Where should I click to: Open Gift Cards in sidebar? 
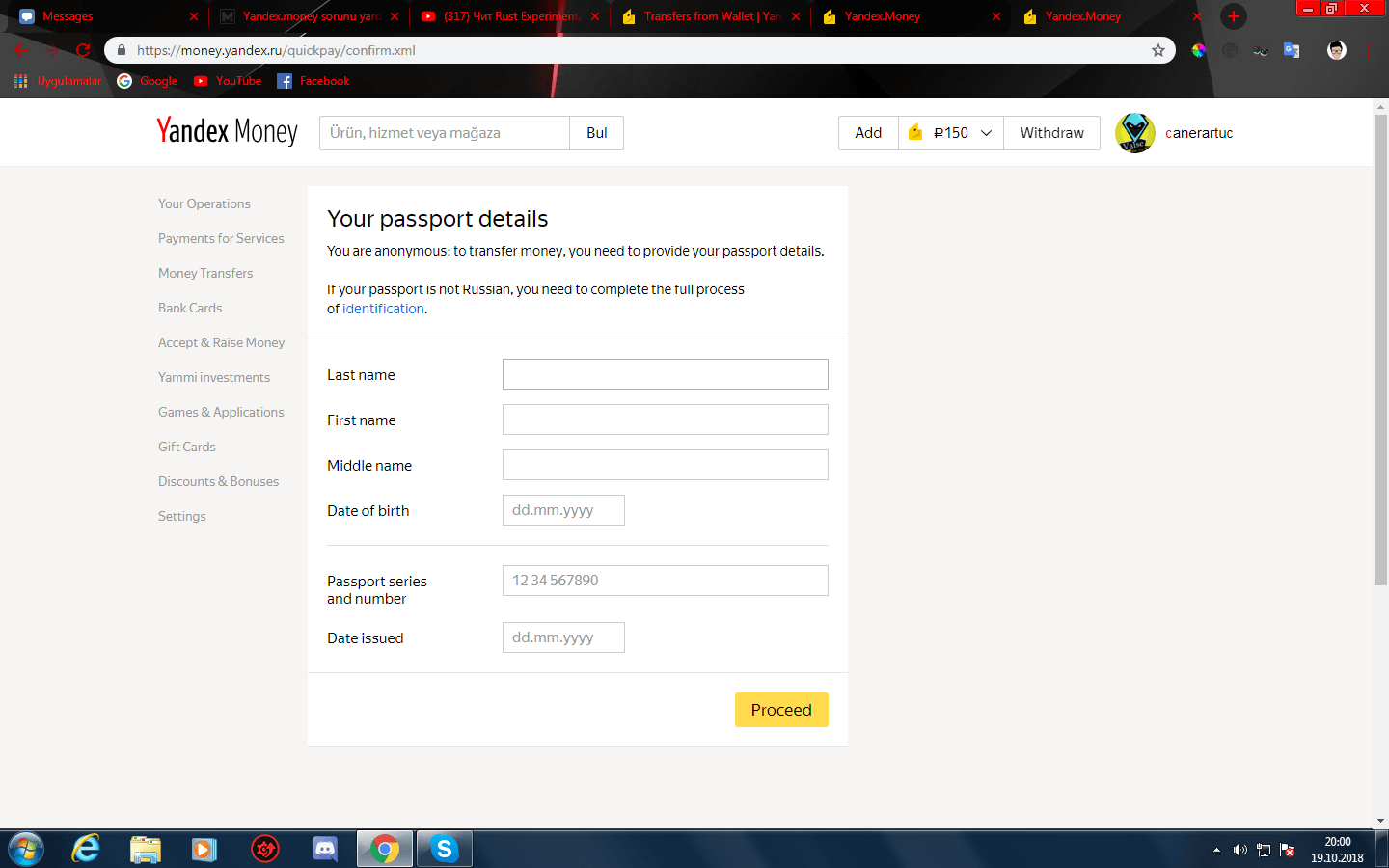(x=187, y=447)
